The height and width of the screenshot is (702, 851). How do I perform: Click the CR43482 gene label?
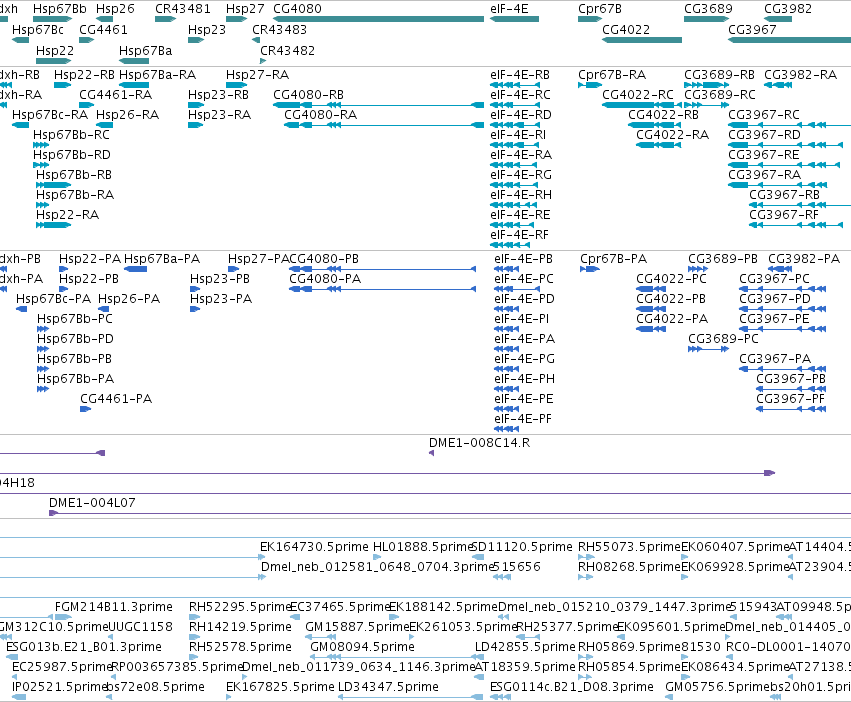click(288, 50)
